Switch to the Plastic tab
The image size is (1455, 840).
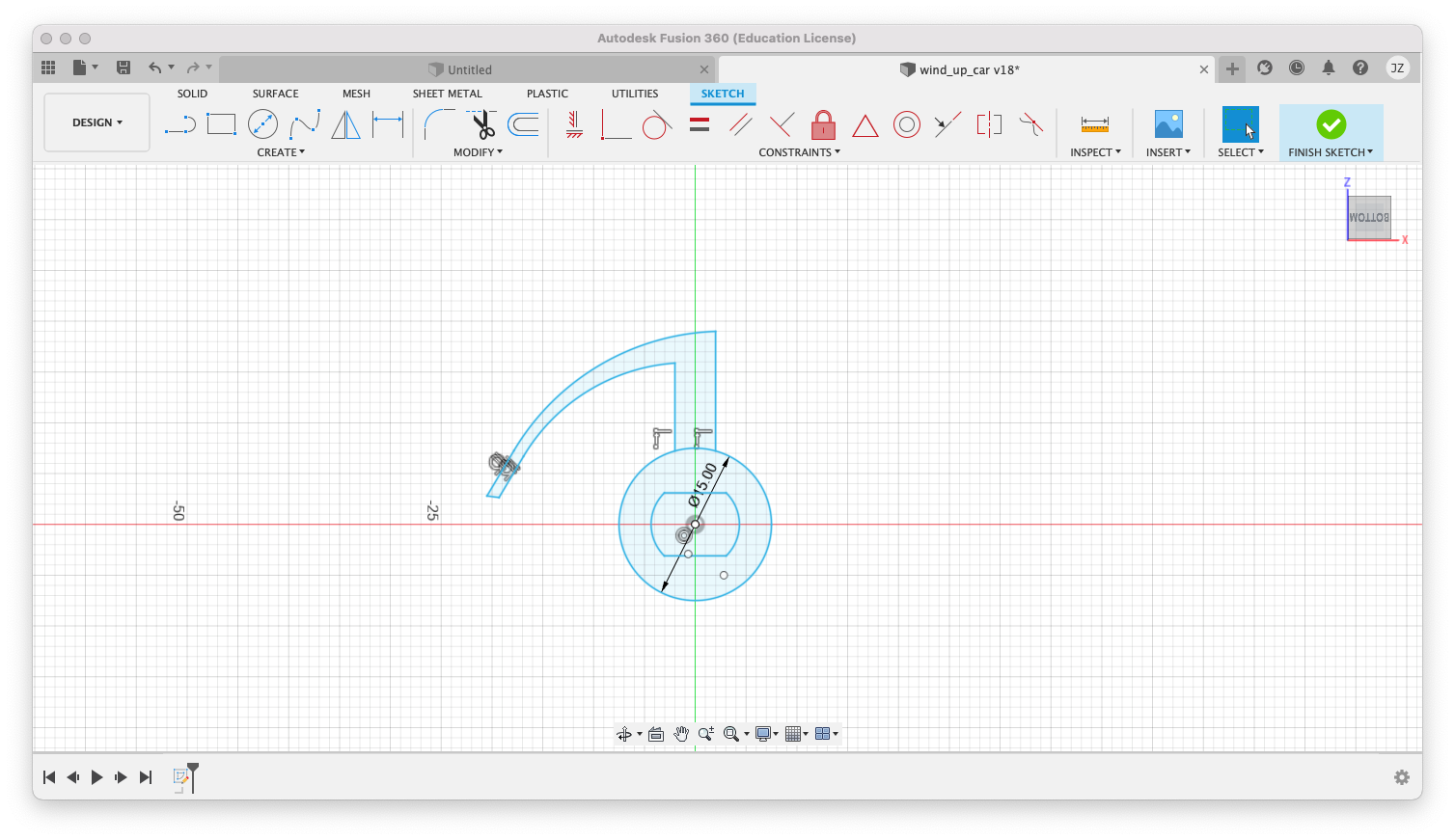tap(547, 94)
